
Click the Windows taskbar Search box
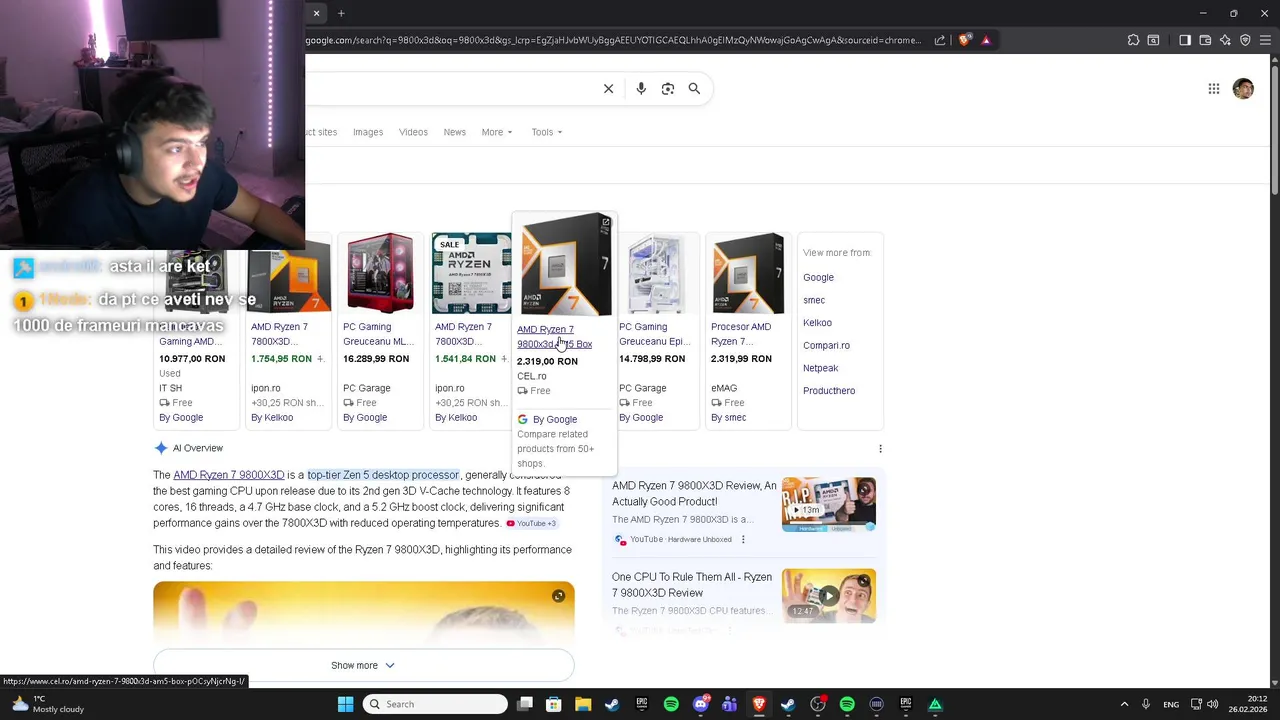tap(435, 704)
